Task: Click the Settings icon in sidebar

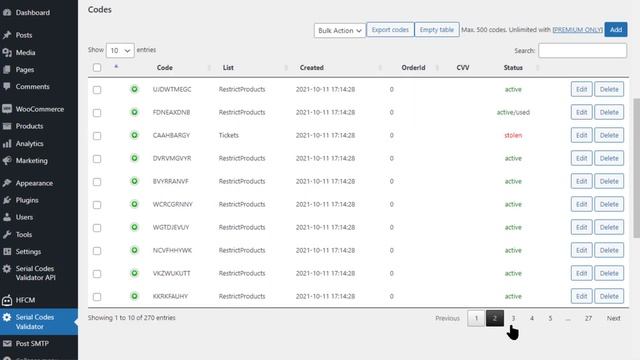Action: point(7,251)
